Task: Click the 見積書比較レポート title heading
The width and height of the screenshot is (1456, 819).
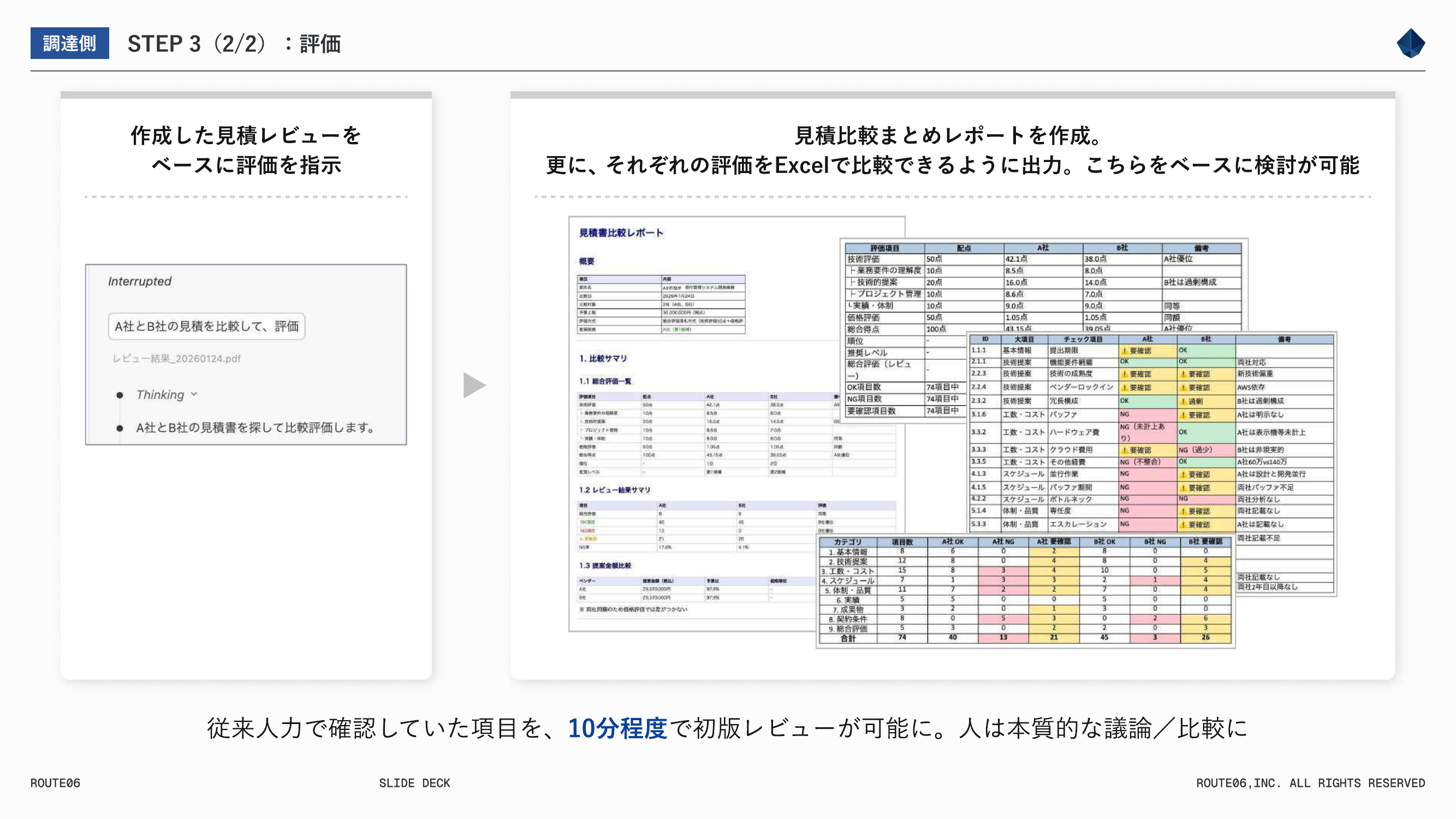Action: pyautogui.click(x=621, y=232)
